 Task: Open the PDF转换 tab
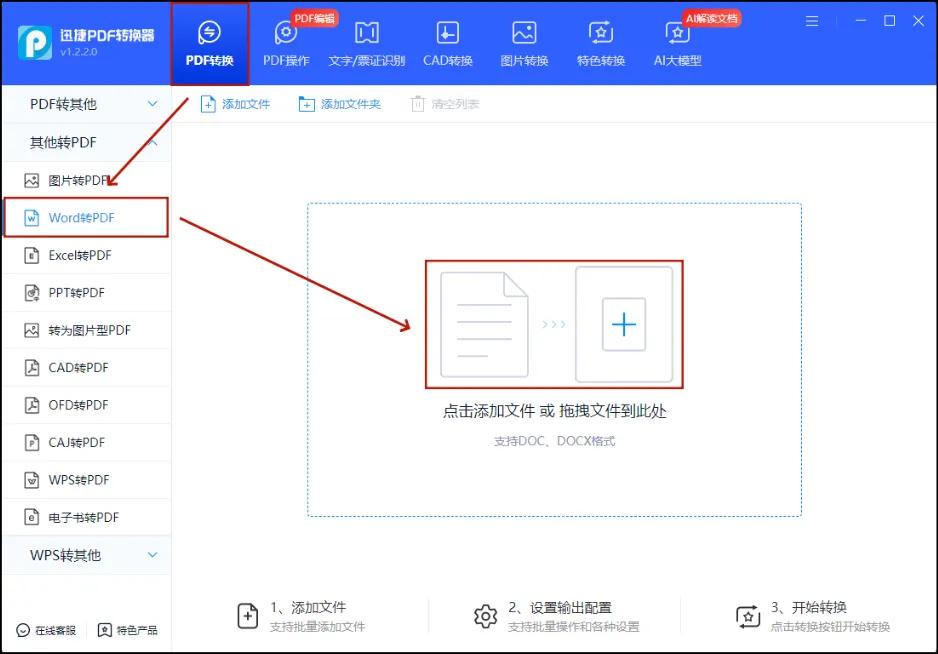[209, 44]
